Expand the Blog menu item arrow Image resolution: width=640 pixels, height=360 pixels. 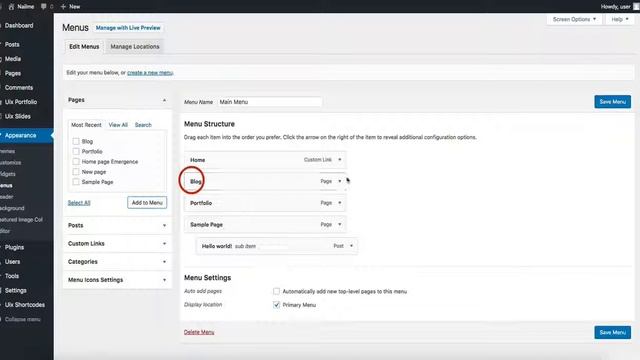point(340,181)
